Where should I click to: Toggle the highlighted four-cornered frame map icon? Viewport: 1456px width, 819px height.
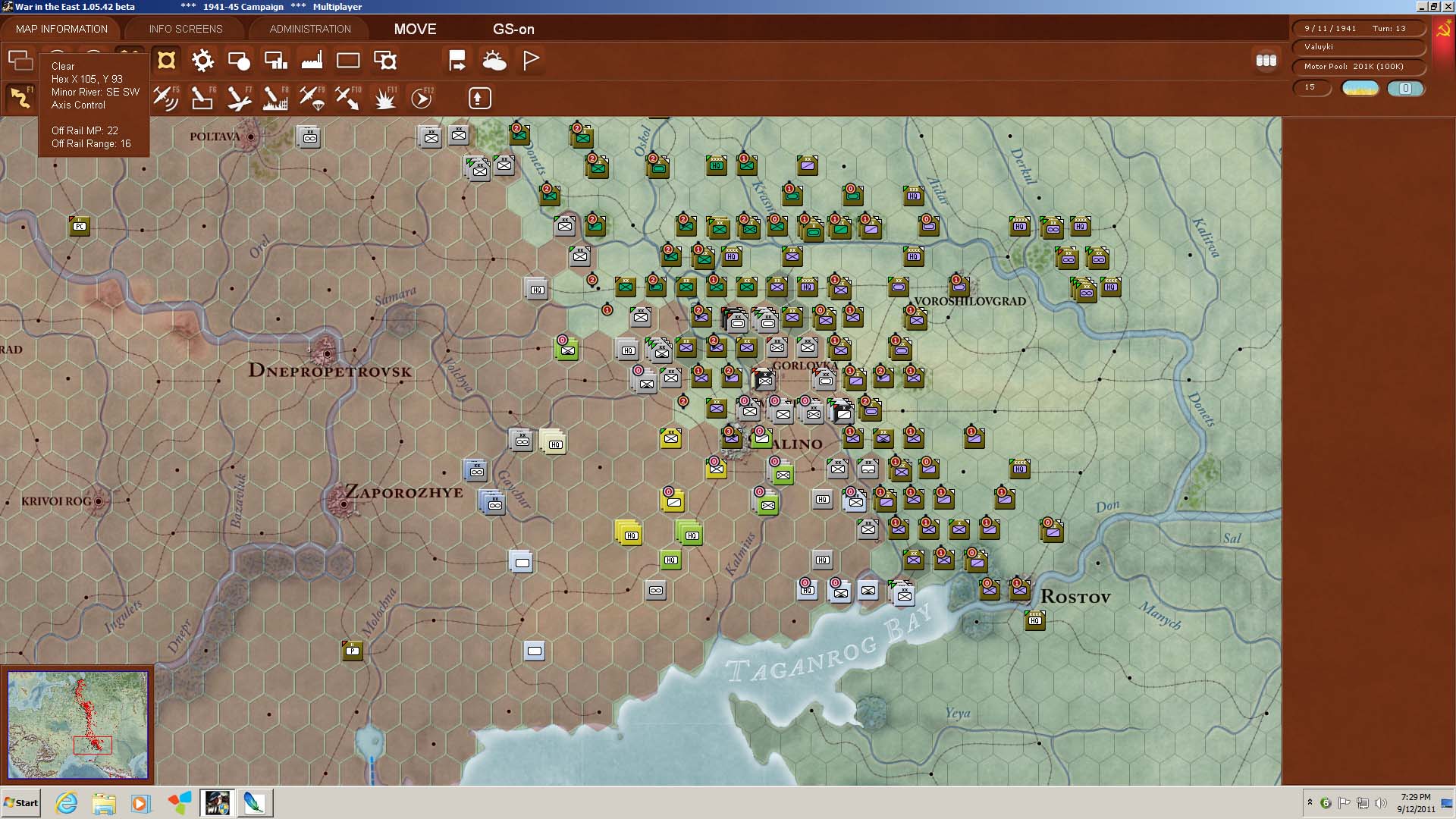(166, 60)
